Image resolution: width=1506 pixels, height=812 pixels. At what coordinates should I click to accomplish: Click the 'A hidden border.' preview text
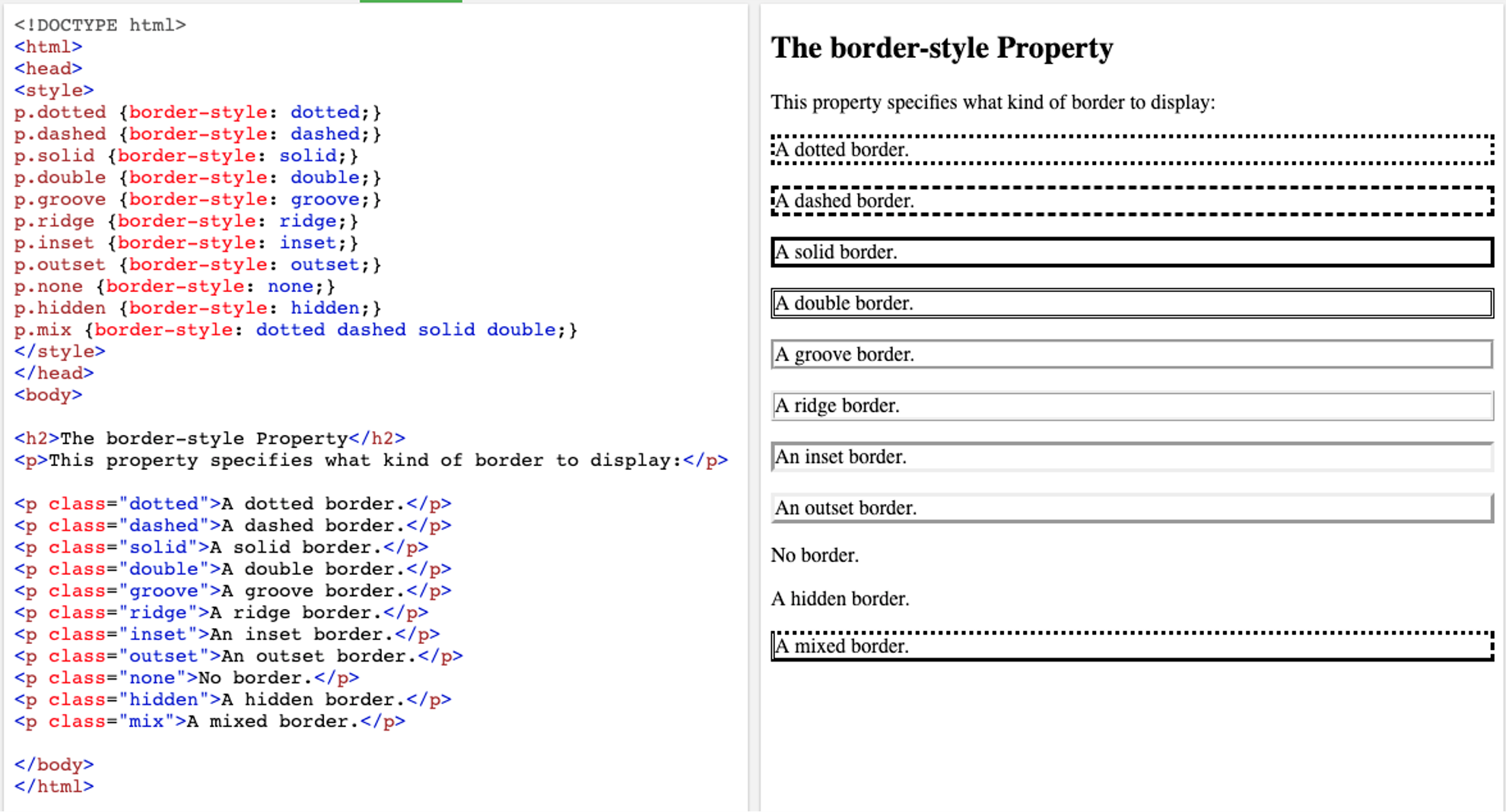[840, 599]
